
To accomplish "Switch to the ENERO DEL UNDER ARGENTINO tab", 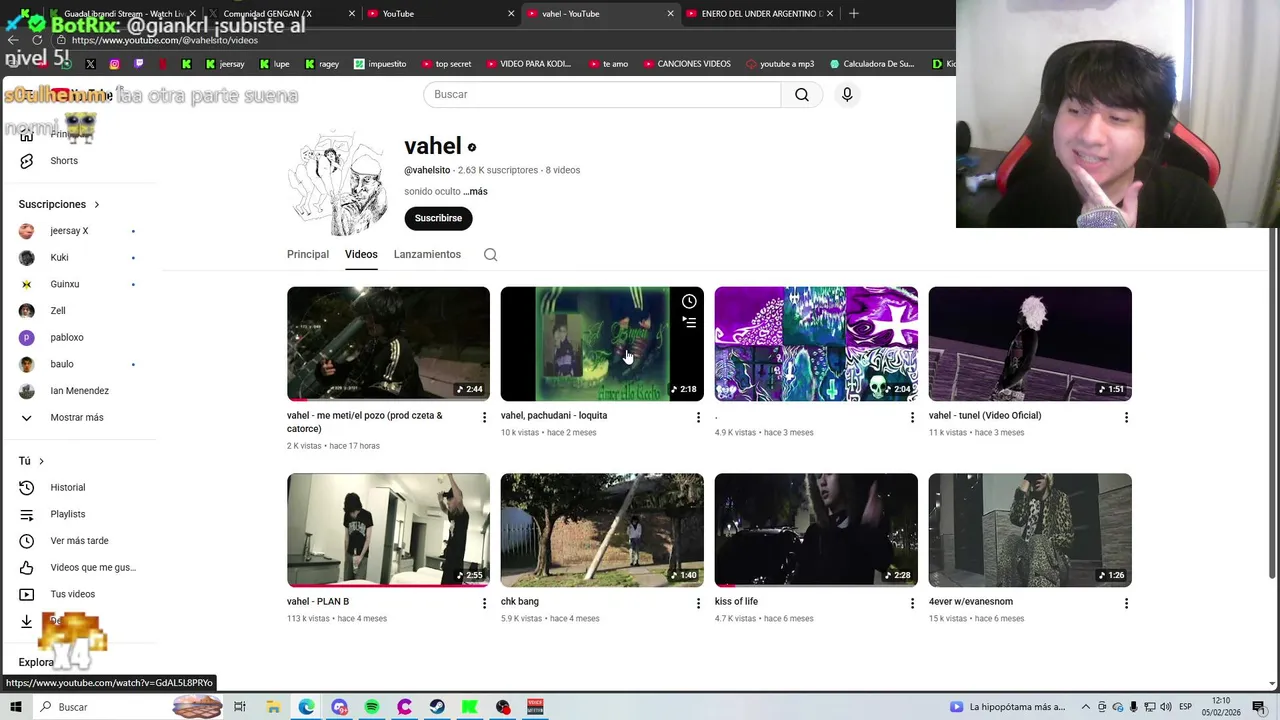I will click(x=760, y=14).
